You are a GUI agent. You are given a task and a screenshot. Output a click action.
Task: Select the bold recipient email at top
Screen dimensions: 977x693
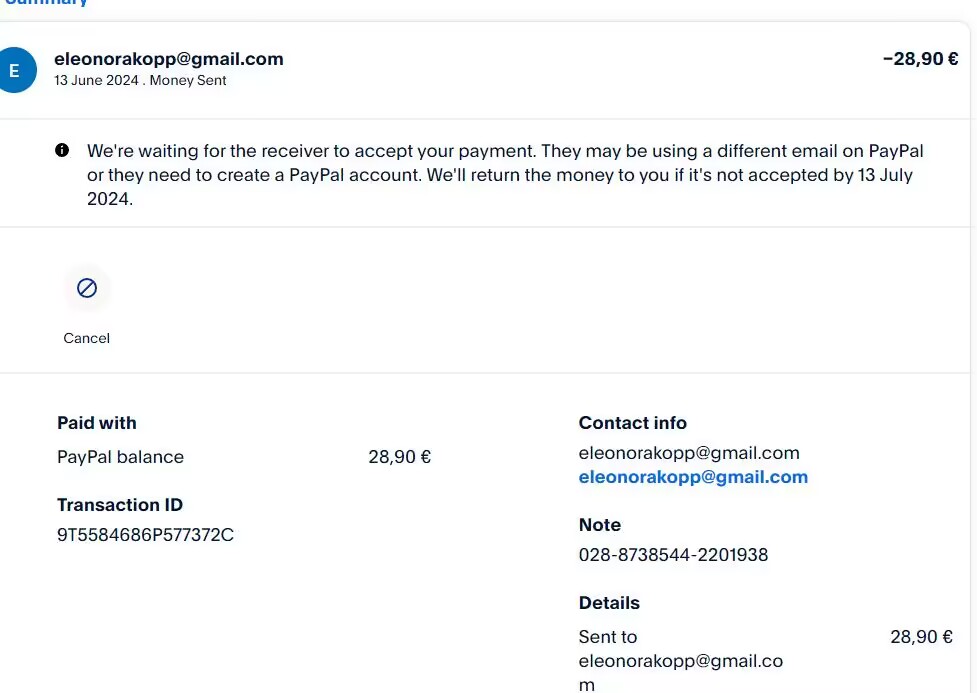[x=168, y=59]
